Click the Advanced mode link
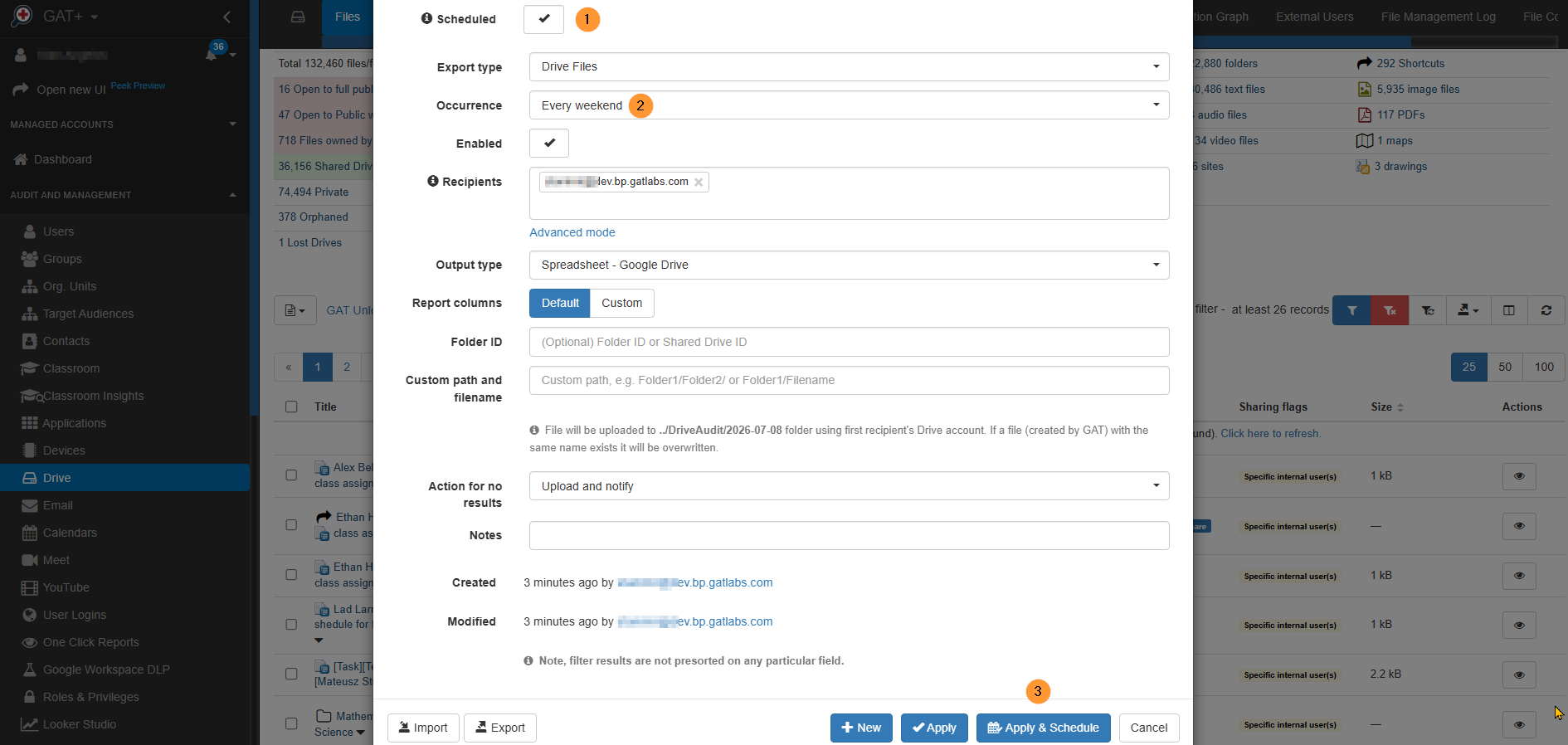The height and width of the screenshot is (745, 1568). point(572,232)
